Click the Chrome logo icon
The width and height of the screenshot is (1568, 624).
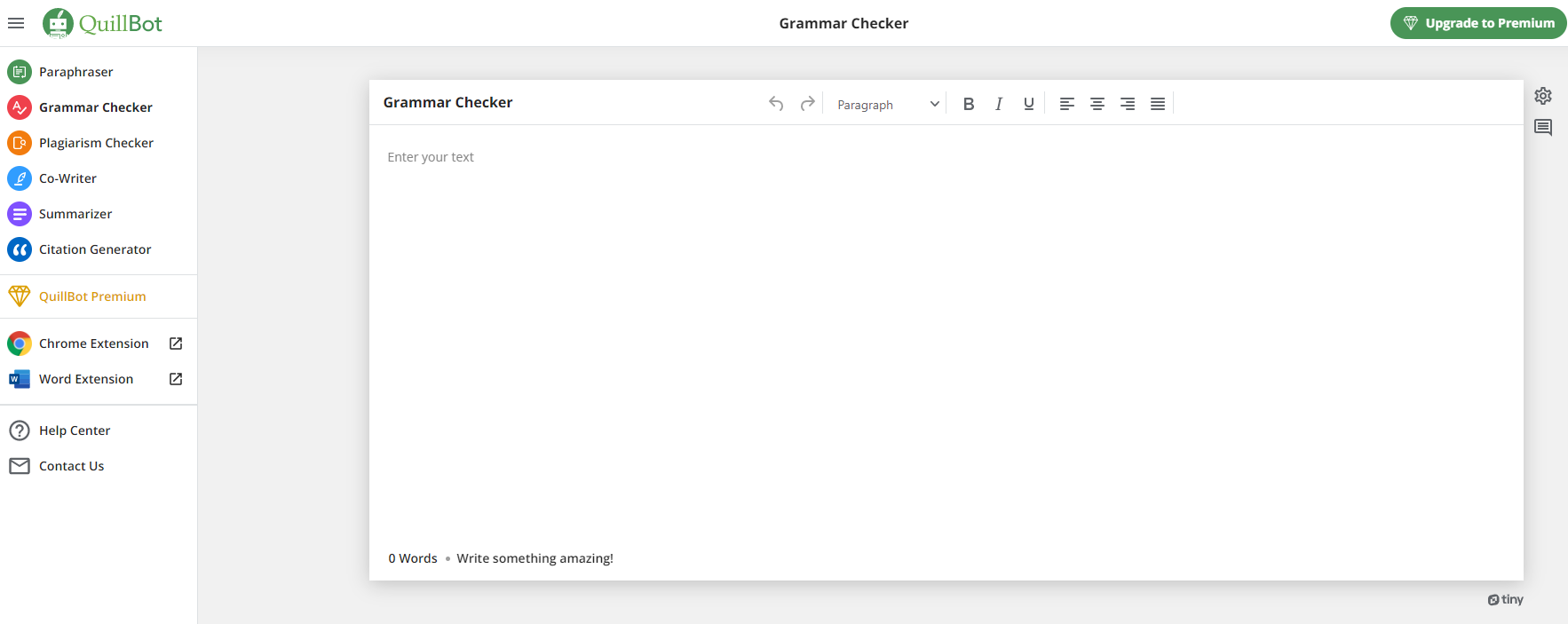[x=20, y=344]
